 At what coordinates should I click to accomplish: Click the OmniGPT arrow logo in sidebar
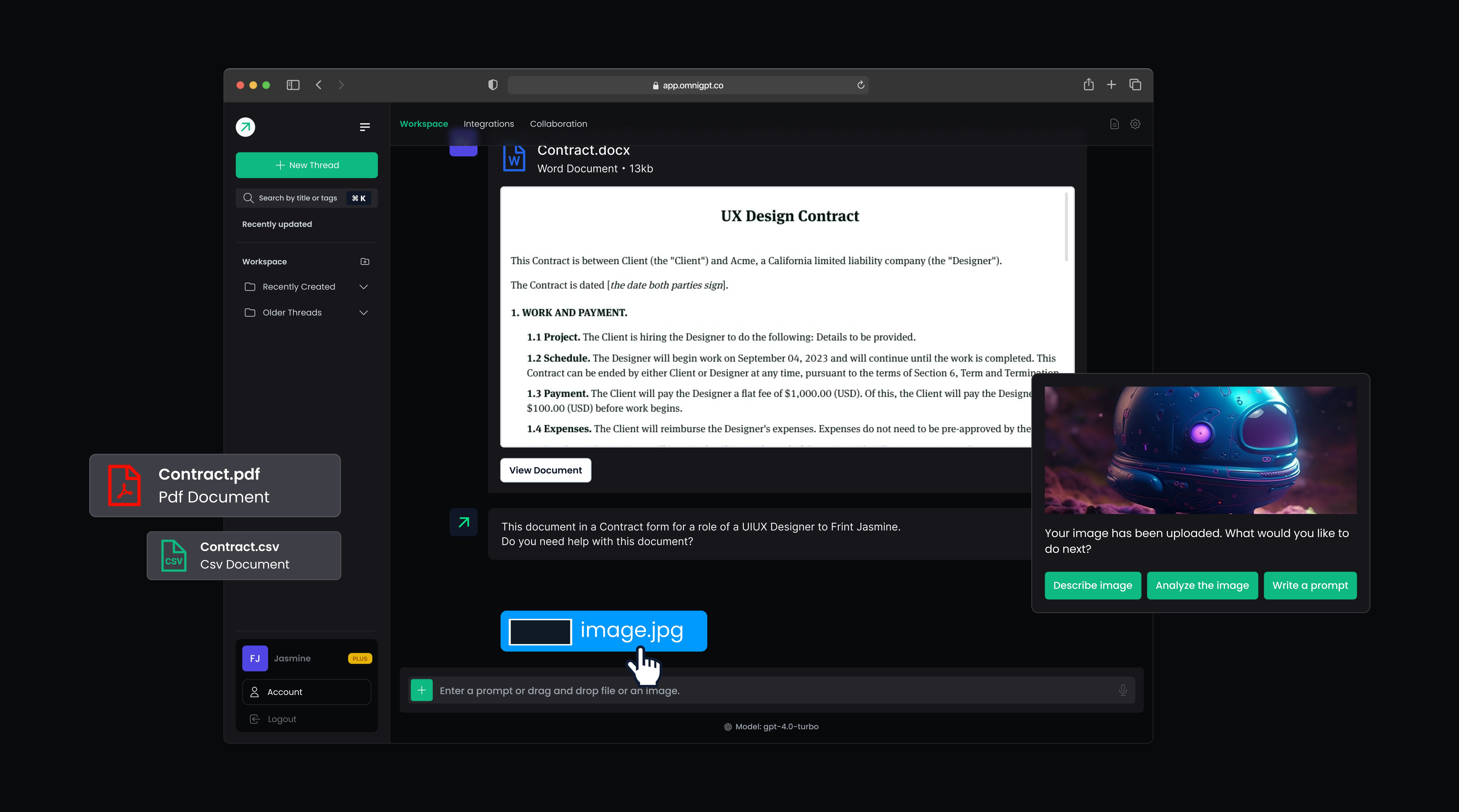click(245, 127)
